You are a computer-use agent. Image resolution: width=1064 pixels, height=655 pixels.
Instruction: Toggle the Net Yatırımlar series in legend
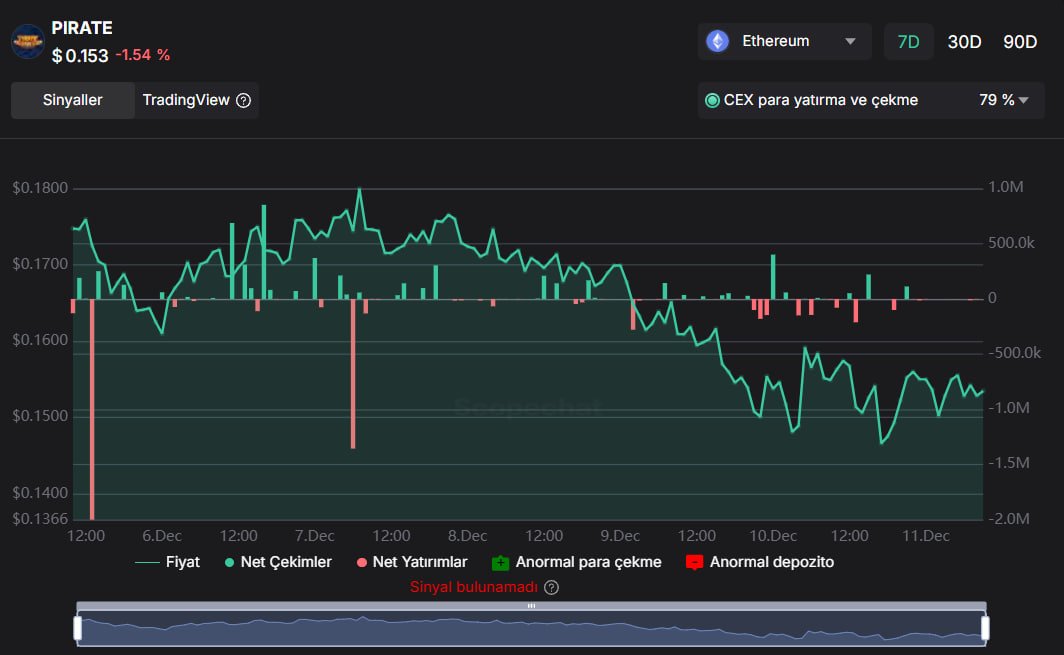(x=412, y=562)
